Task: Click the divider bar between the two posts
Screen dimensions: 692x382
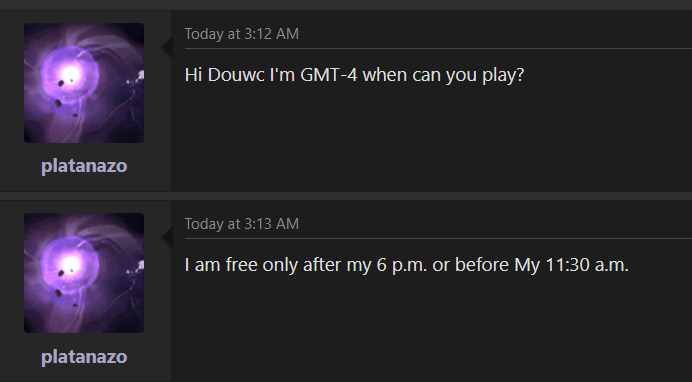Action: click(346, 196)
